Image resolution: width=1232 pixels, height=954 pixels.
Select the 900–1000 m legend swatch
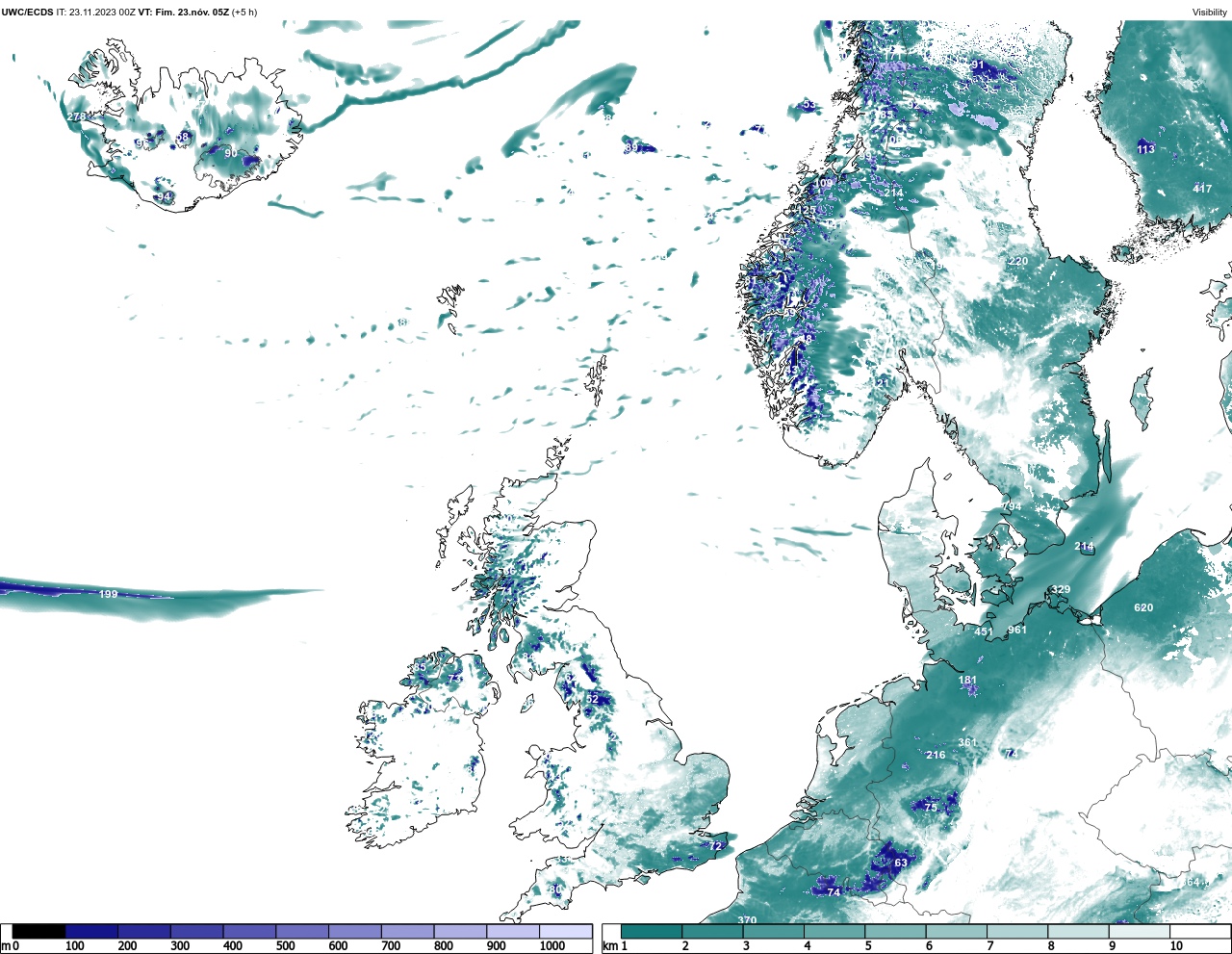click(x=513, y=931)
